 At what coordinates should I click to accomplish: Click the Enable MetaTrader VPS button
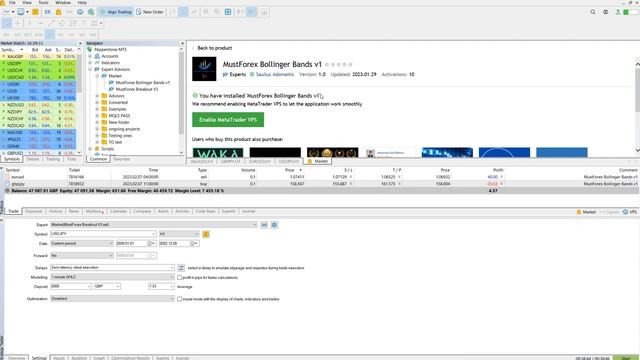(x=228, y=120)
